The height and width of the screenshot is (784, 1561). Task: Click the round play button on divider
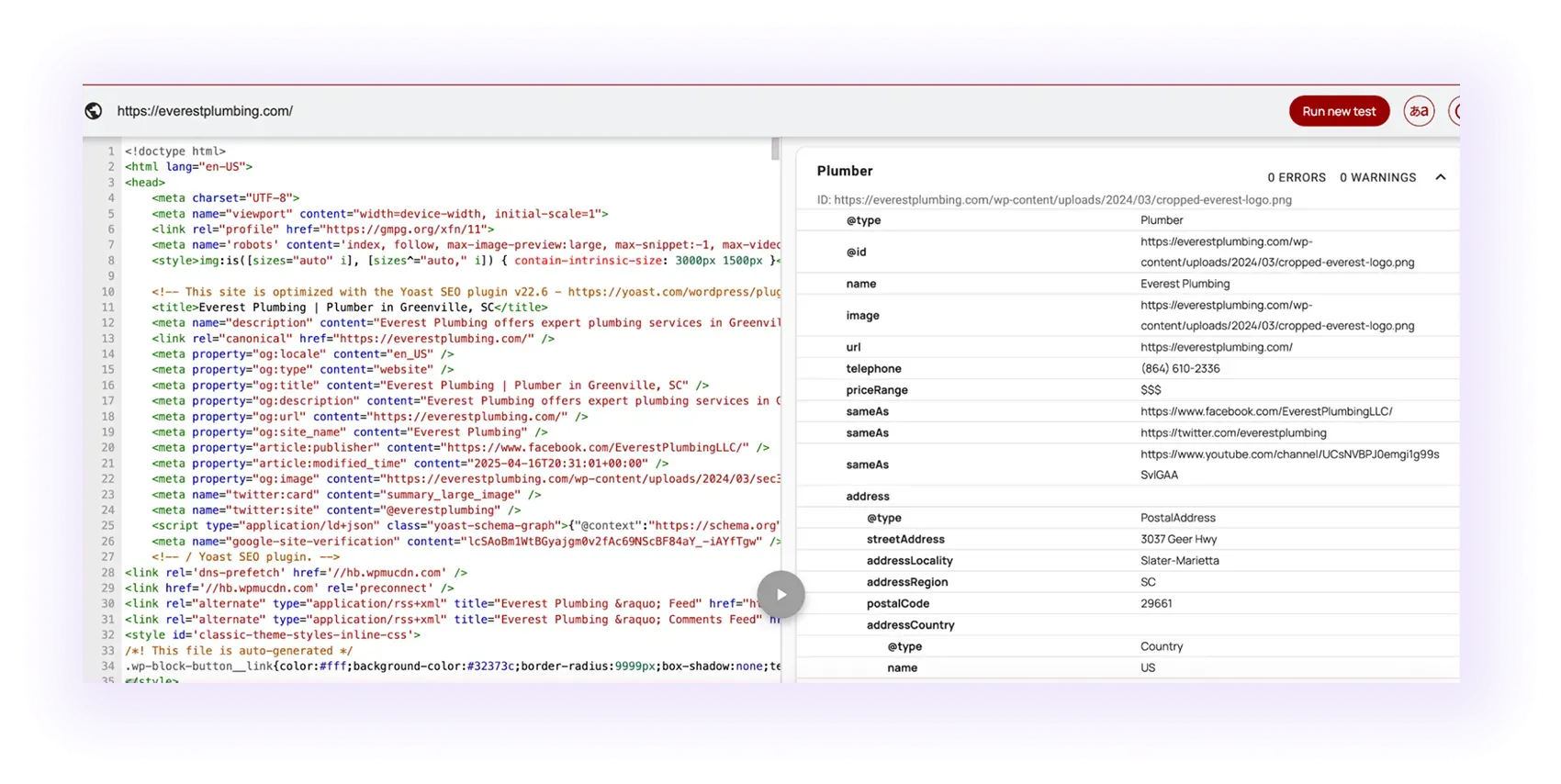781,595
